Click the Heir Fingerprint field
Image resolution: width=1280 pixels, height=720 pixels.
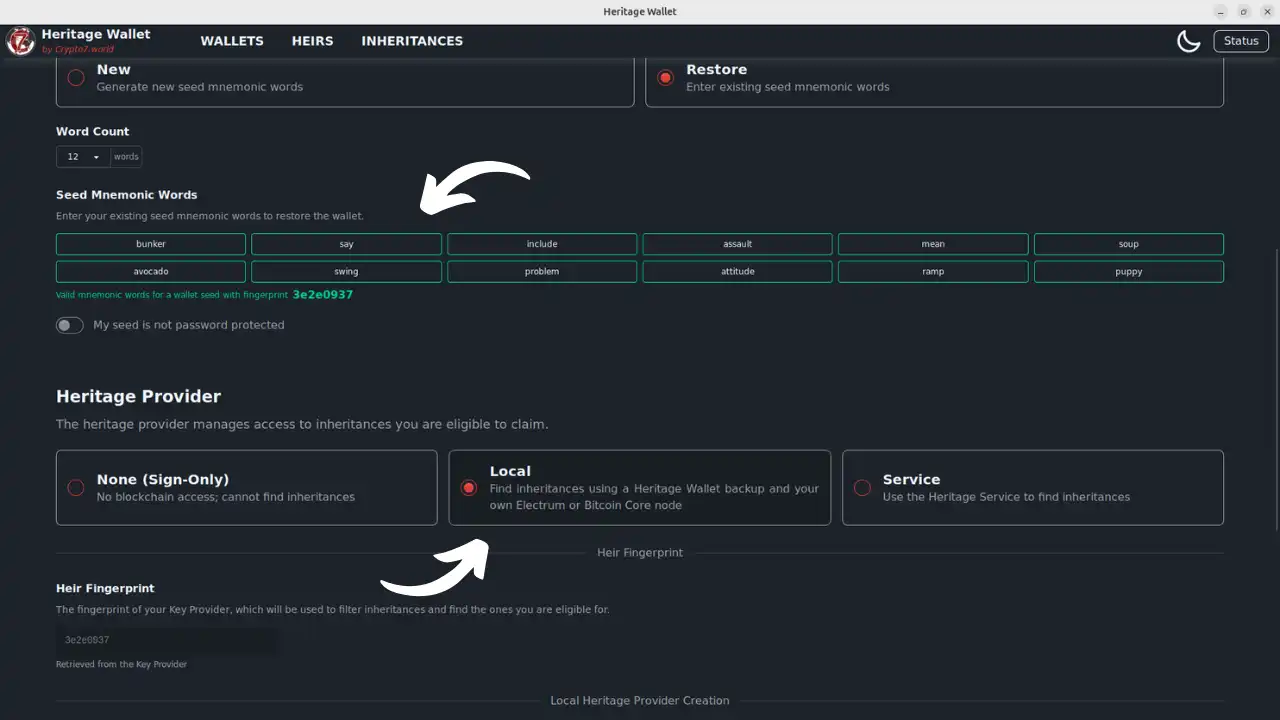pos(168,640)
